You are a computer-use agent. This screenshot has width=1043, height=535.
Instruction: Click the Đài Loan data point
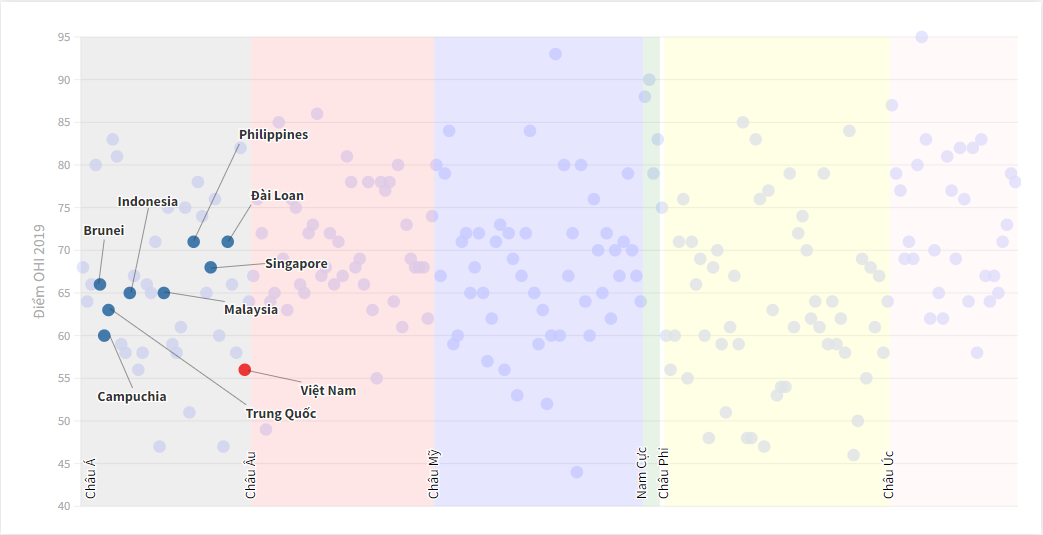(x=228, y=242)
